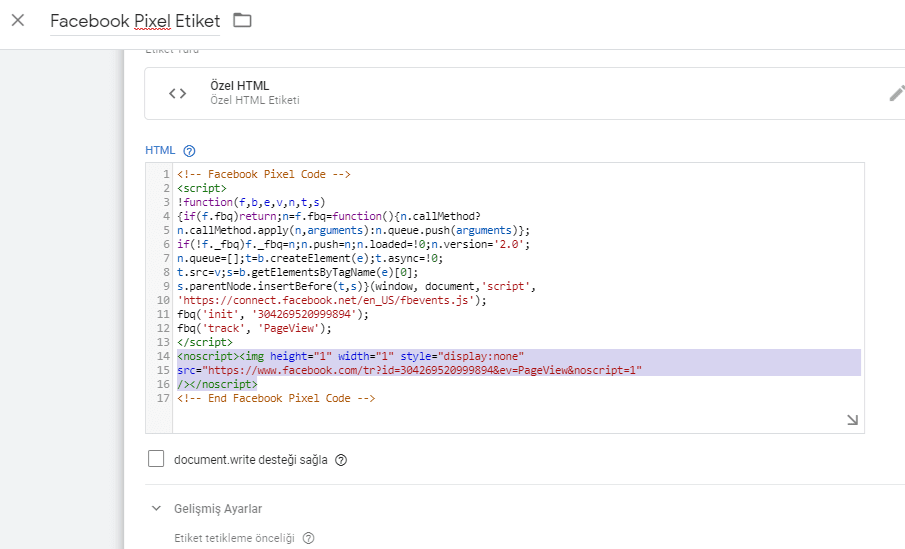Click the pencil icon to edit tag type
Viewport: 905px width, 549px height.
click(x=896, y=93)
